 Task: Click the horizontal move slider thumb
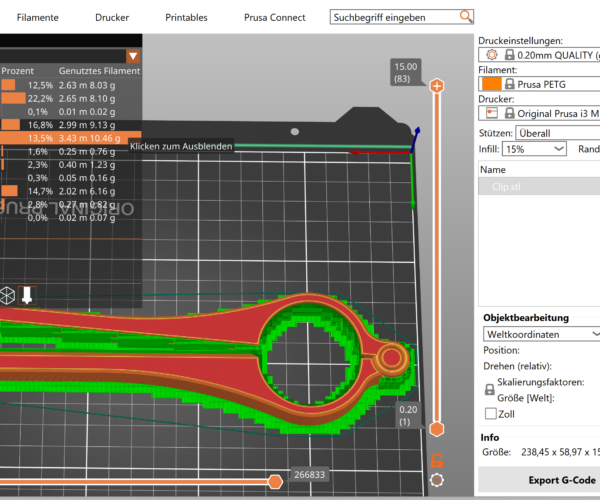[x=275, y=482]
